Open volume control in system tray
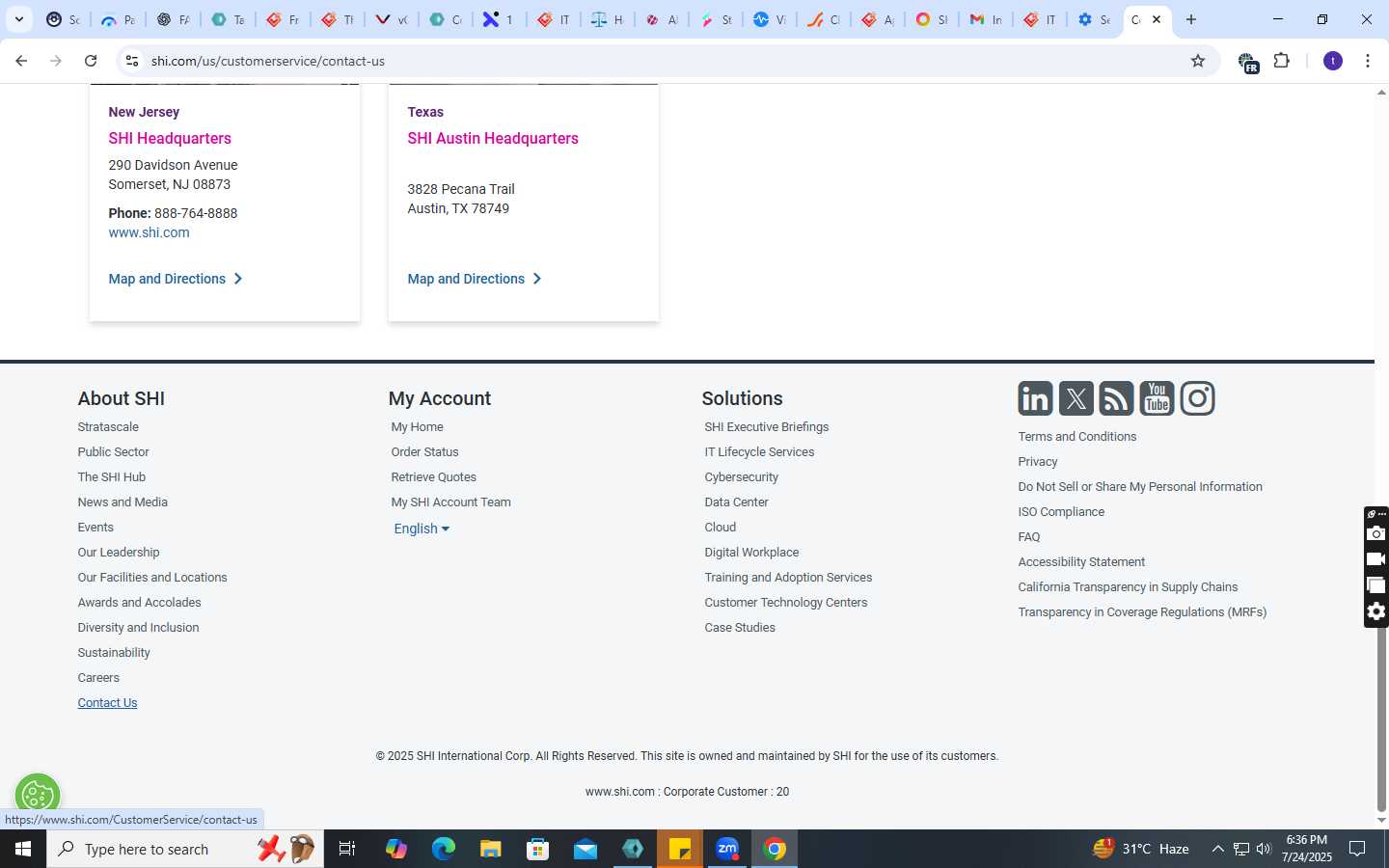Viewport: 1389px width, 868px height. (x=1264, y=849)
